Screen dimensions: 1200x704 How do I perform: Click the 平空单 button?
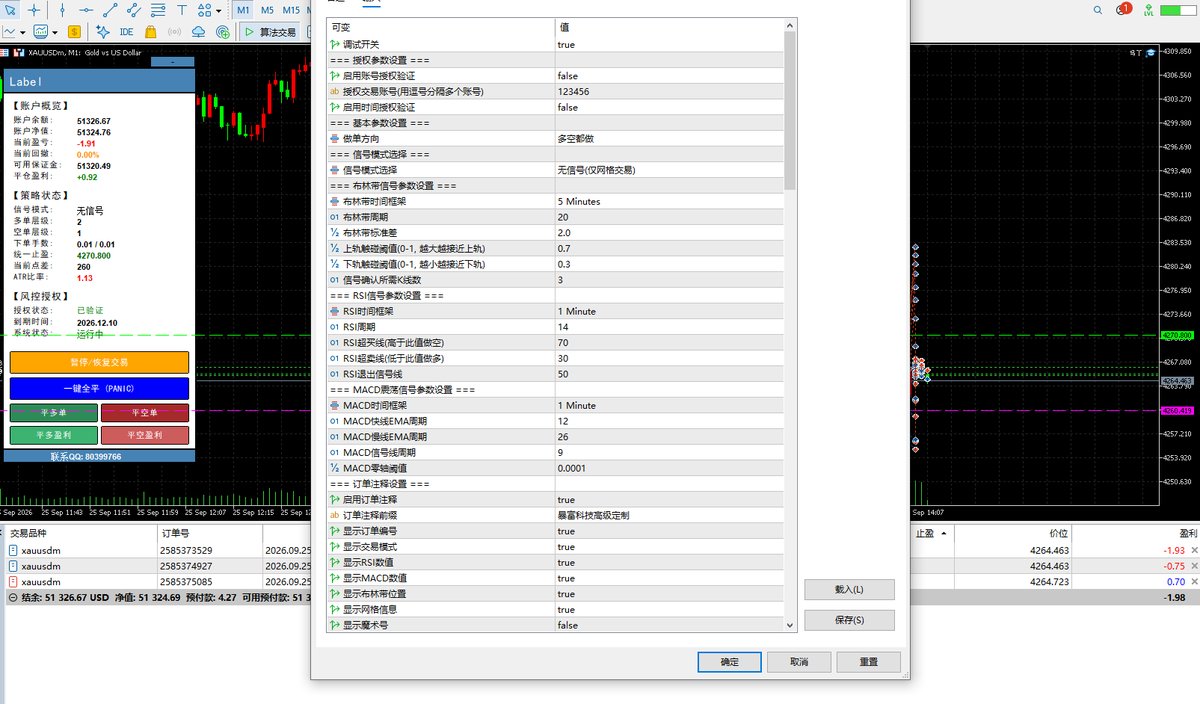point(145,412)
